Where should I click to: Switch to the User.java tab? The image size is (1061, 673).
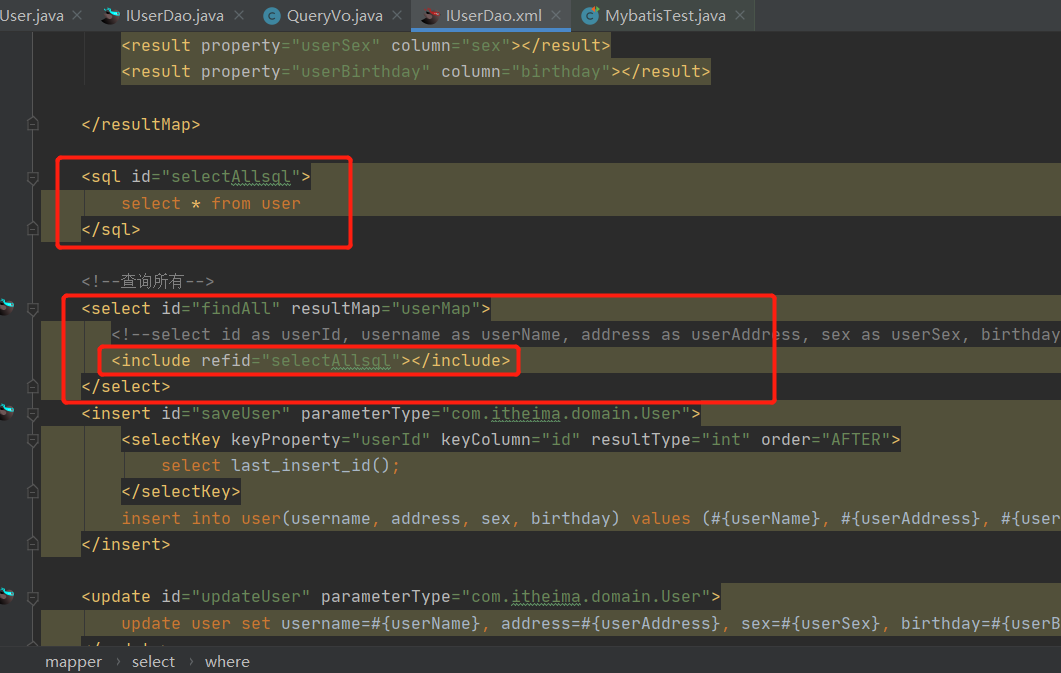click(x=32, y=16)
